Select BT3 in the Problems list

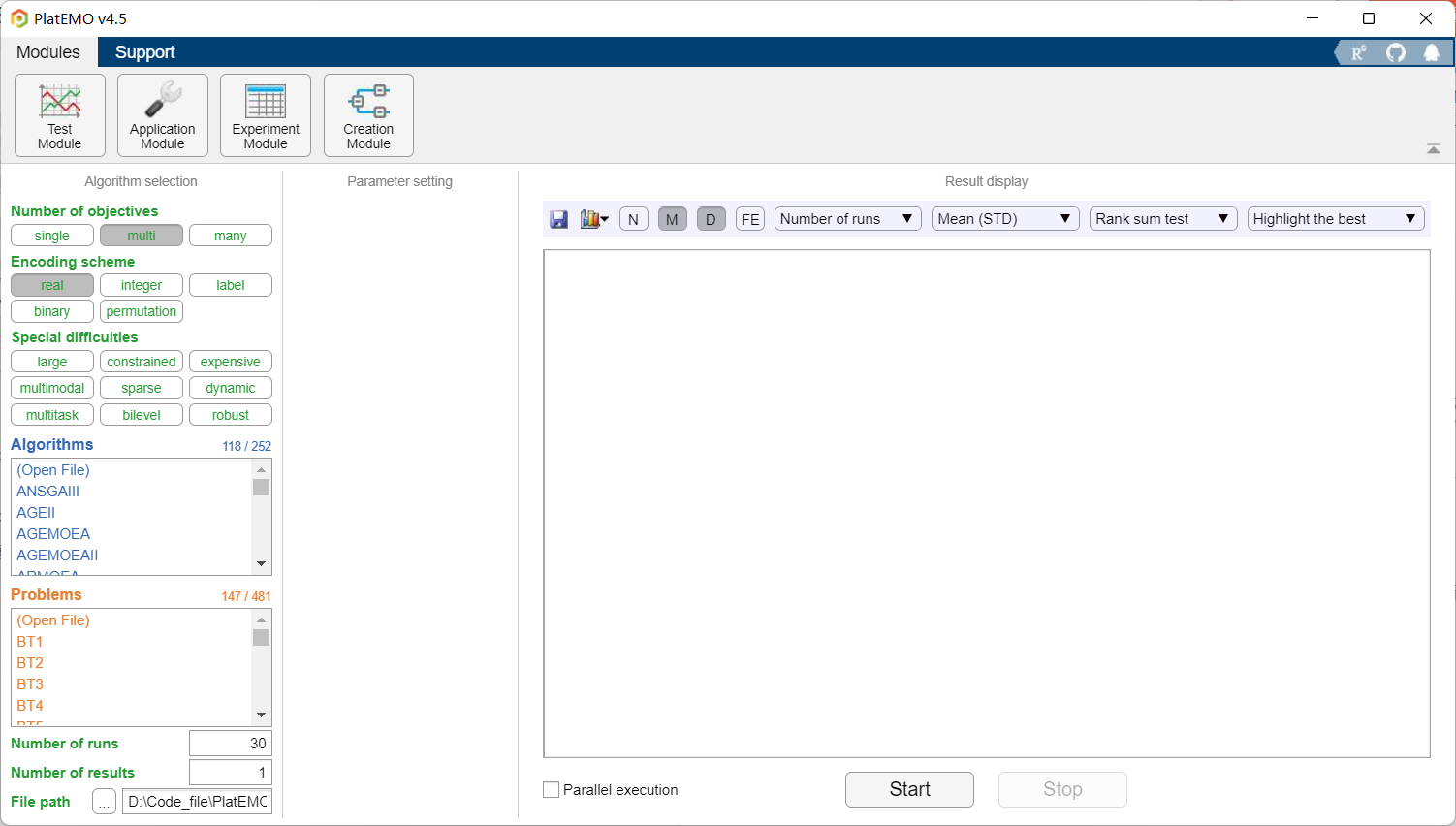[132, 684]
